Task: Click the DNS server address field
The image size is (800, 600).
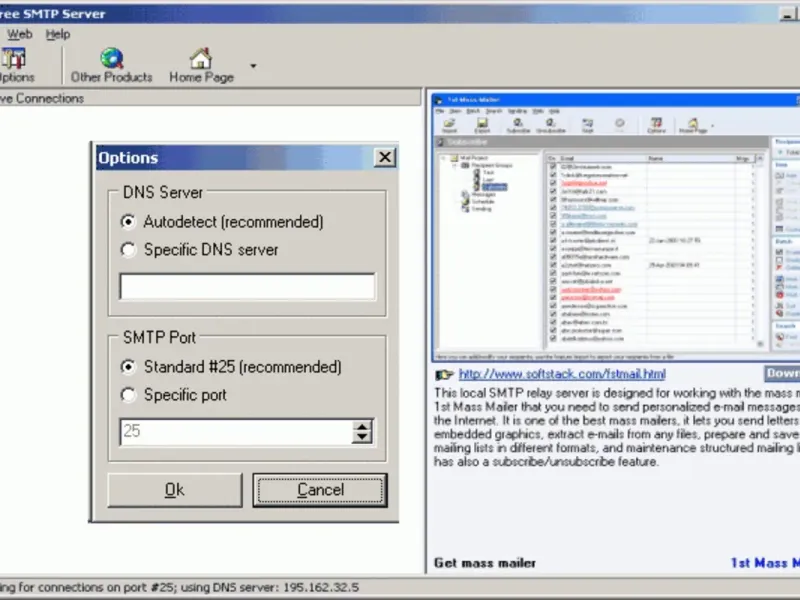Action: pos(247,287)
